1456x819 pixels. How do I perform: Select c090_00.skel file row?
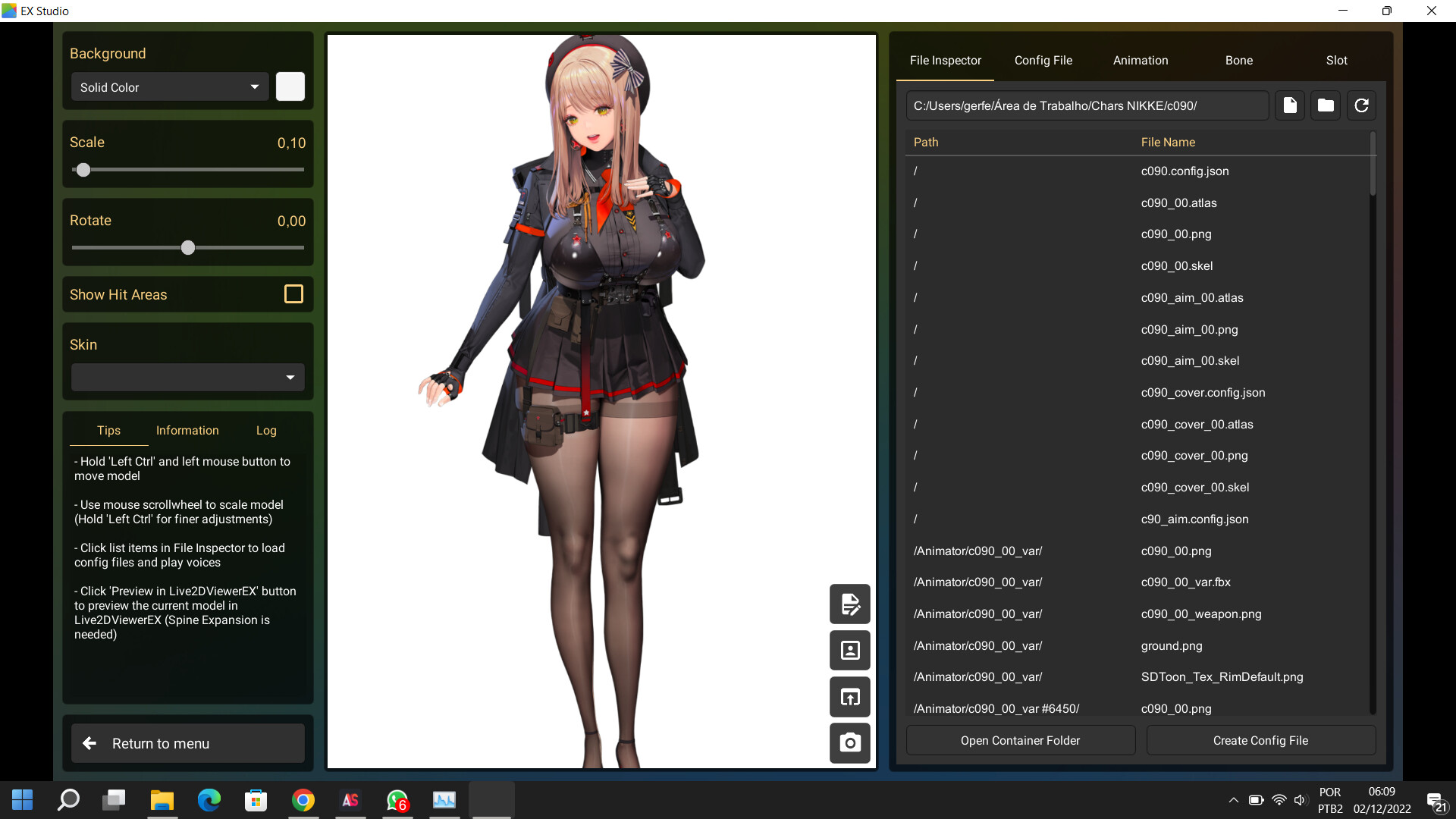pyautogui.click(x=1137, y=265)
